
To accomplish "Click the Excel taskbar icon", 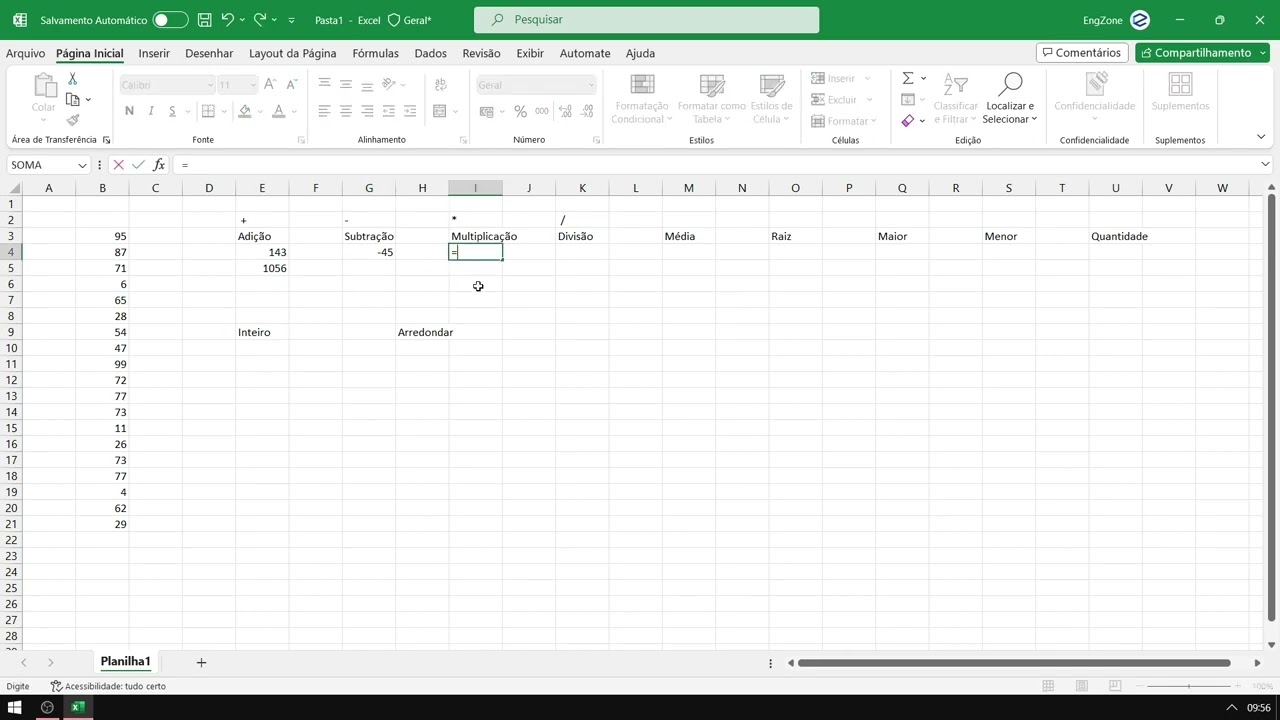I will pyautogui.click(x=78, y=708).
